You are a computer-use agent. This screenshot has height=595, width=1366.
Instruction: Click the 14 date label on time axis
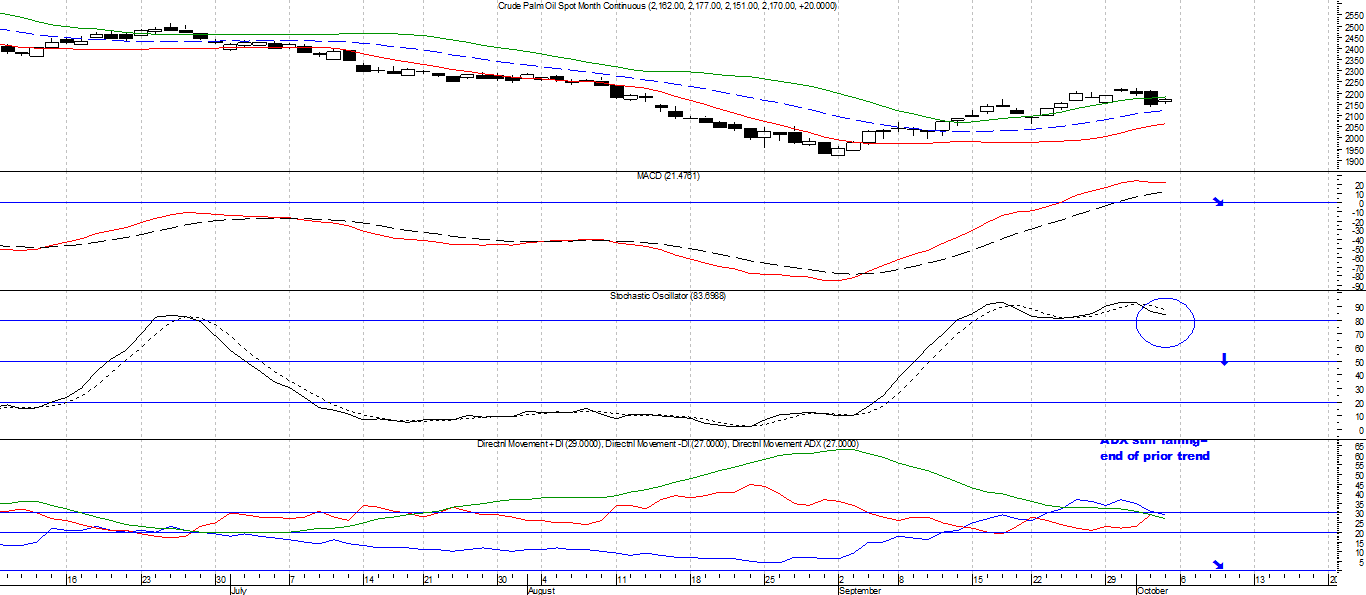point(369,579)
